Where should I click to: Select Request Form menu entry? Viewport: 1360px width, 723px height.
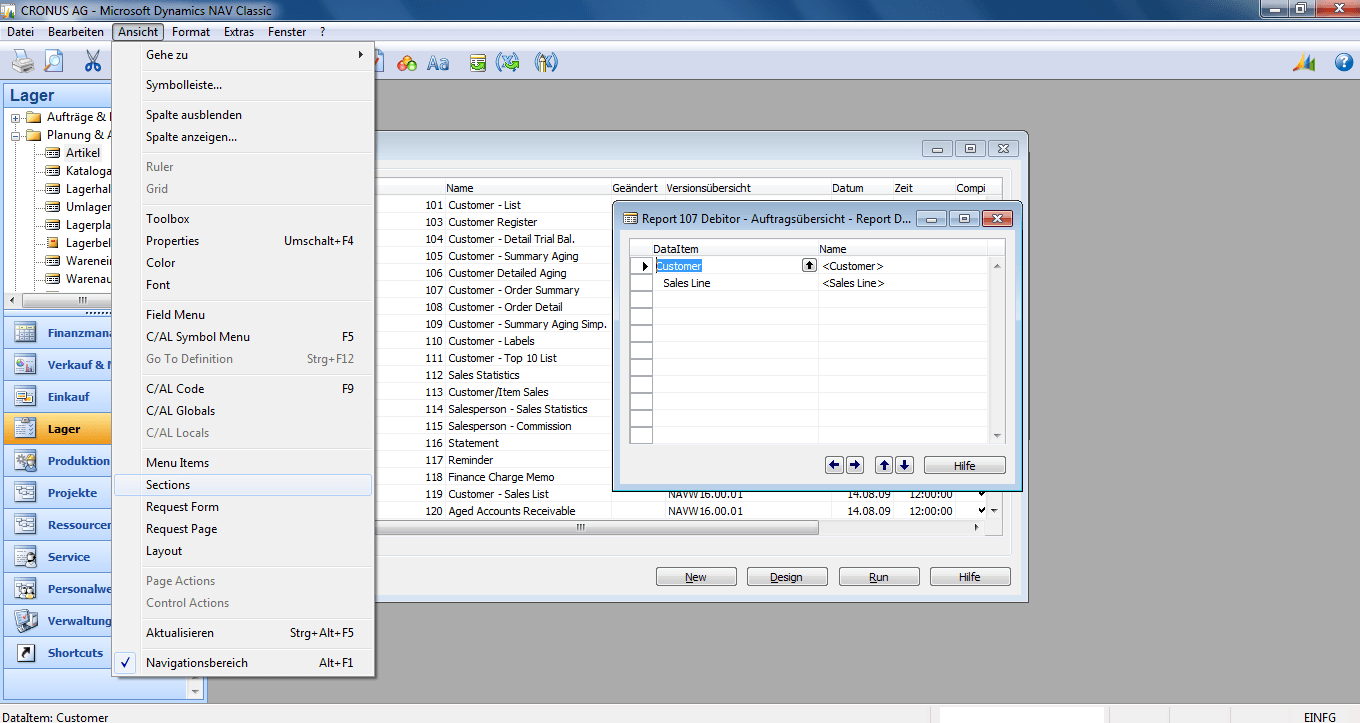pos(245,507)
